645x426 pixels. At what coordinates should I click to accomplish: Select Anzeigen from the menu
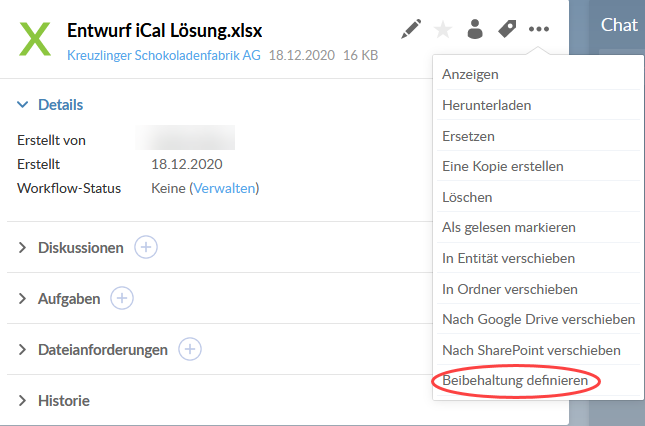(538, 74)
